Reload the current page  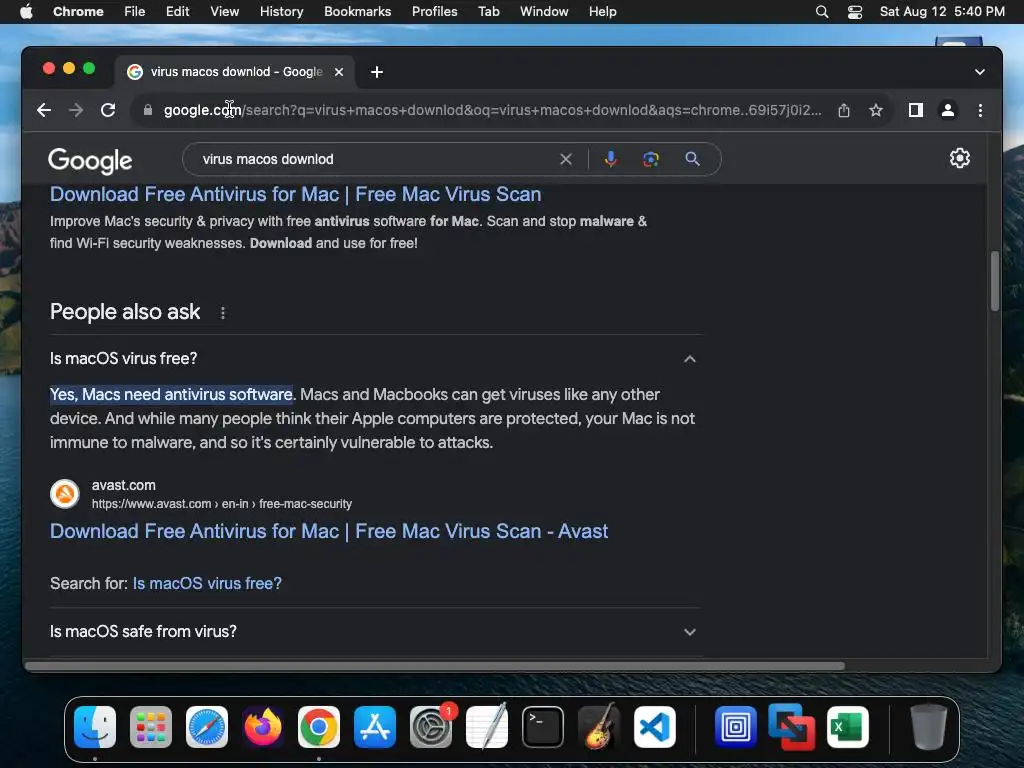point(108,110)
